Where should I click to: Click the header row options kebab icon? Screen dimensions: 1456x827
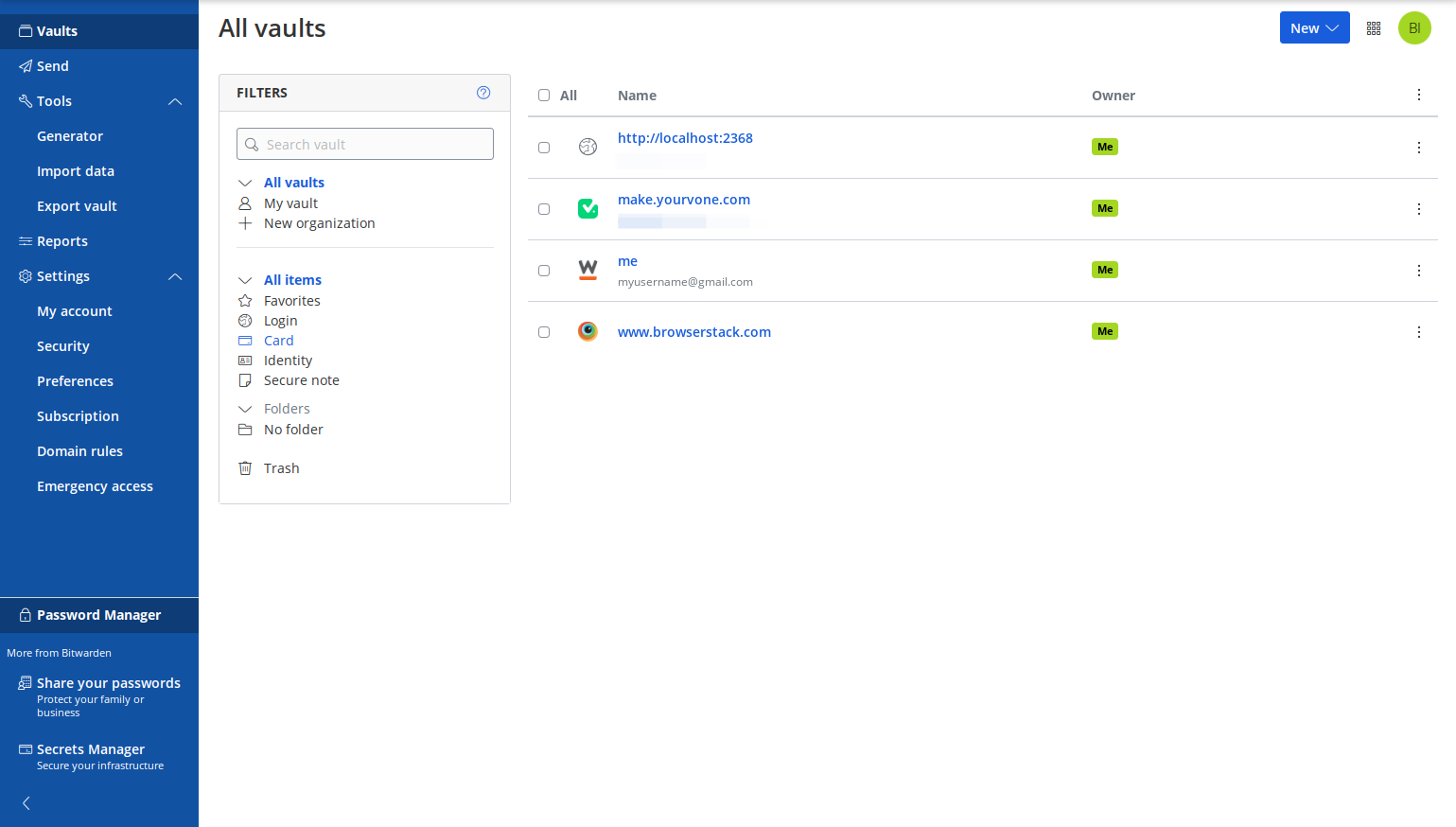(1419, 95)
